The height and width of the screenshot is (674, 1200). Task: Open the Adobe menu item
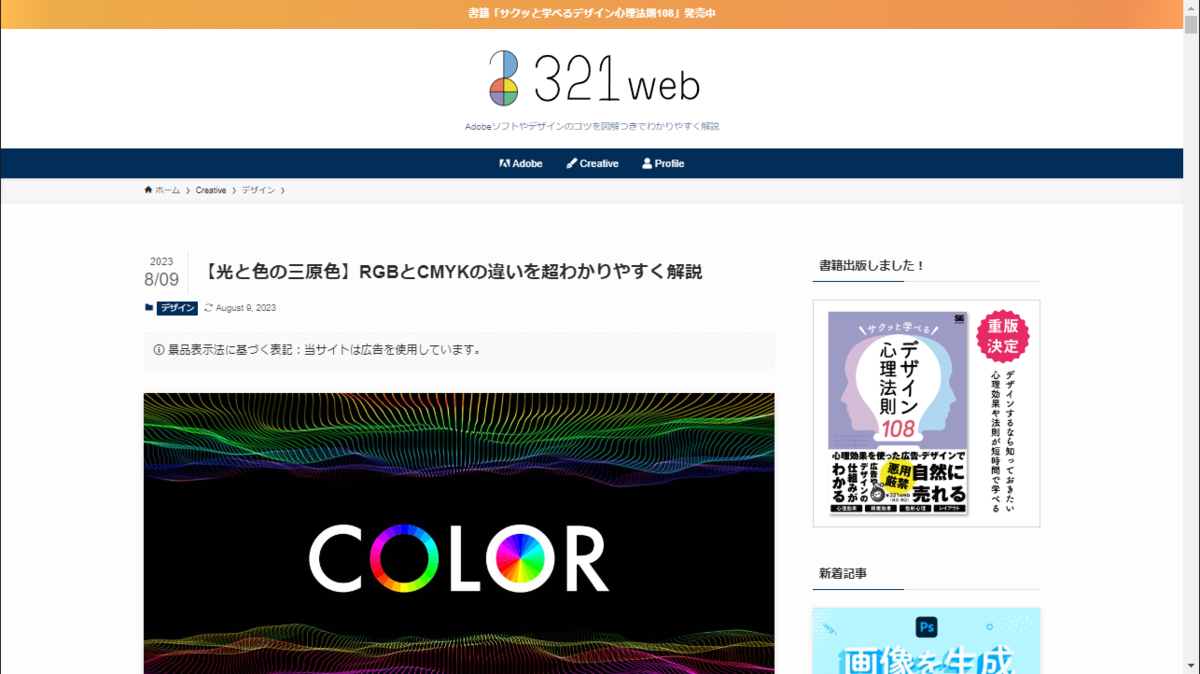[521, 163]
